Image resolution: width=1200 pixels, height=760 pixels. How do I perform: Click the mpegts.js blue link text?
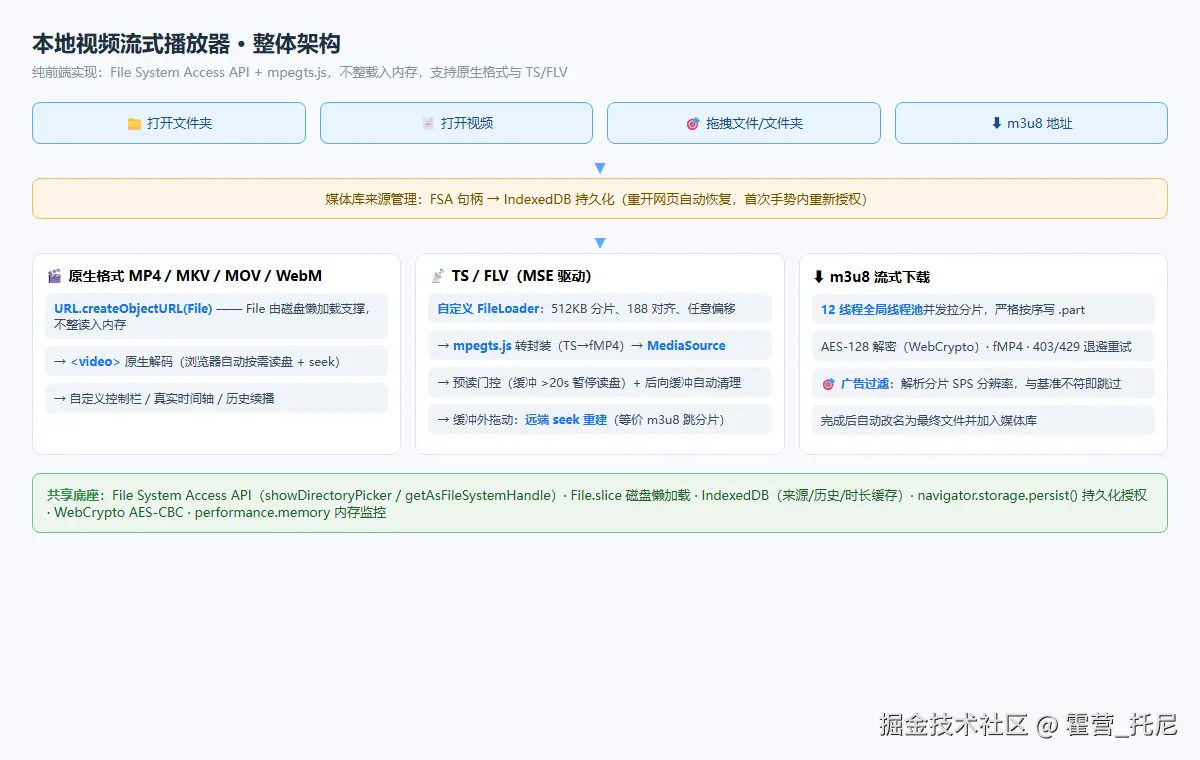[482, 346]
